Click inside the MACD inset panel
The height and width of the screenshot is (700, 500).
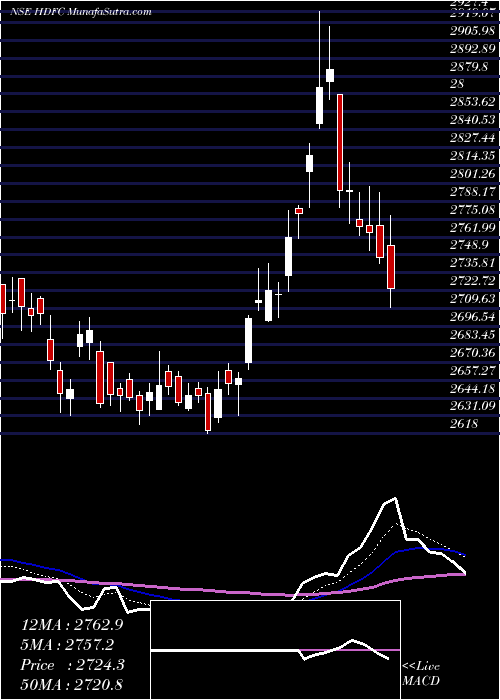(x=275, y=650)
